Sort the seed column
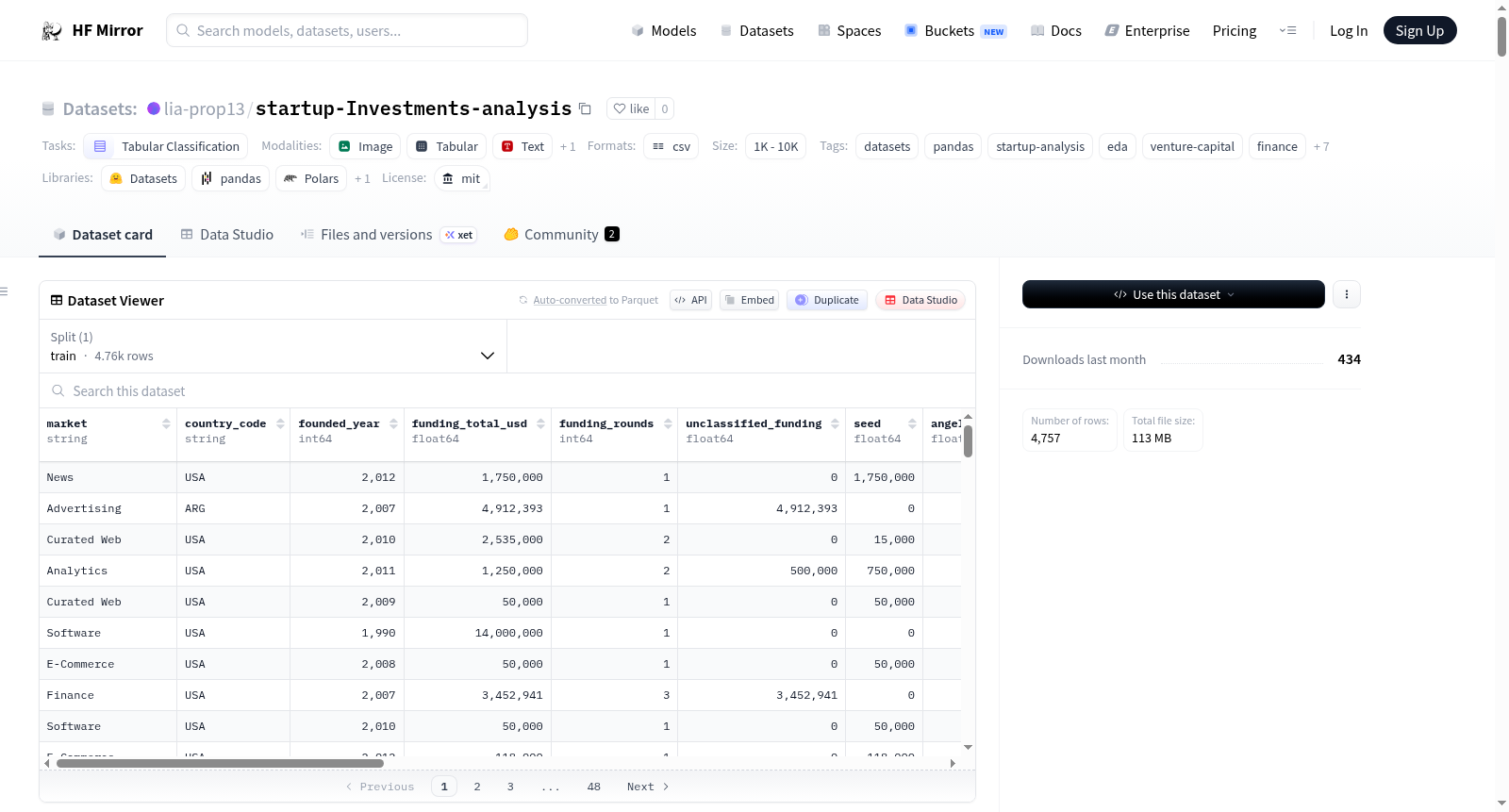 [x=912, y=423]
